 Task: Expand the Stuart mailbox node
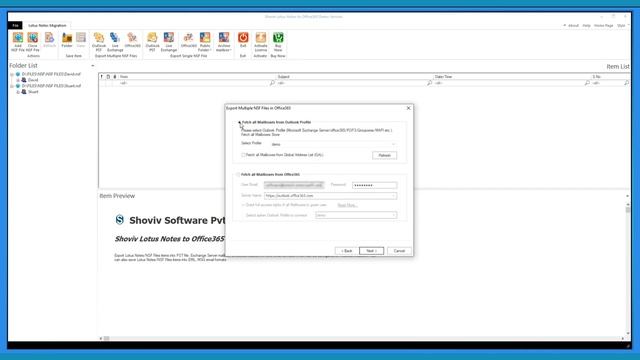pos(18,92)
